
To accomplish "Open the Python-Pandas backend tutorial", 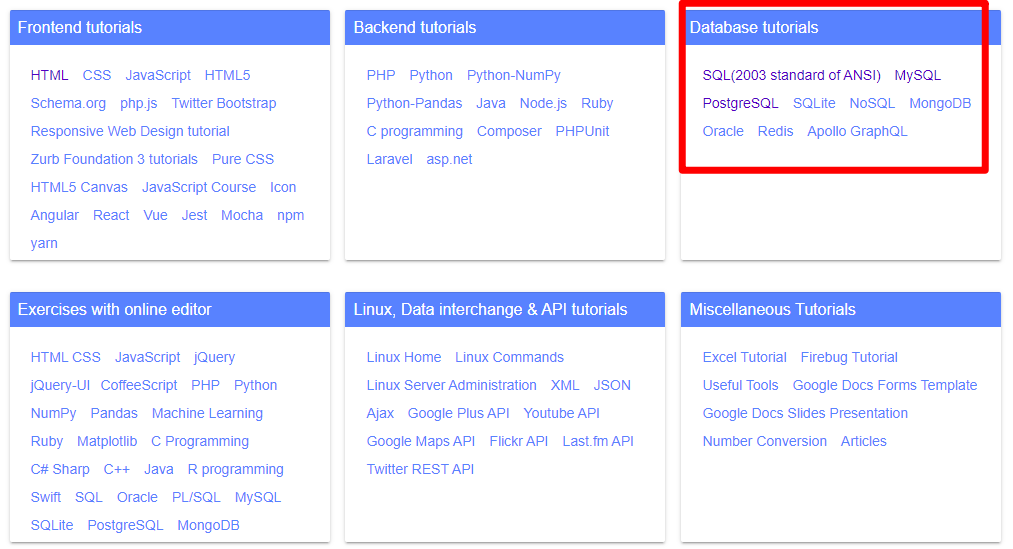I will tap(414, 103).
